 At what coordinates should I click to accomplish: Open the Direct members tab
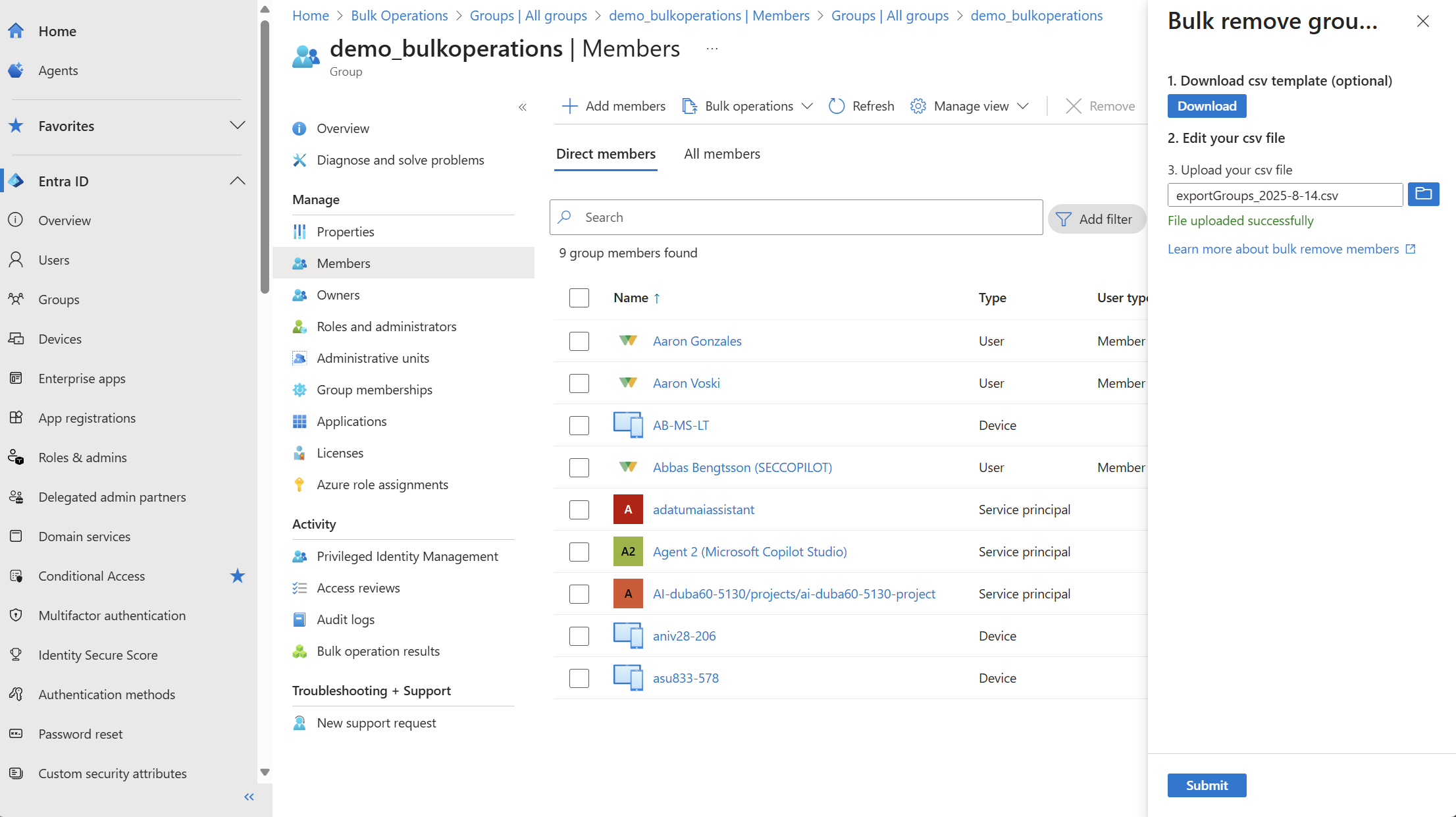[605, 153]
